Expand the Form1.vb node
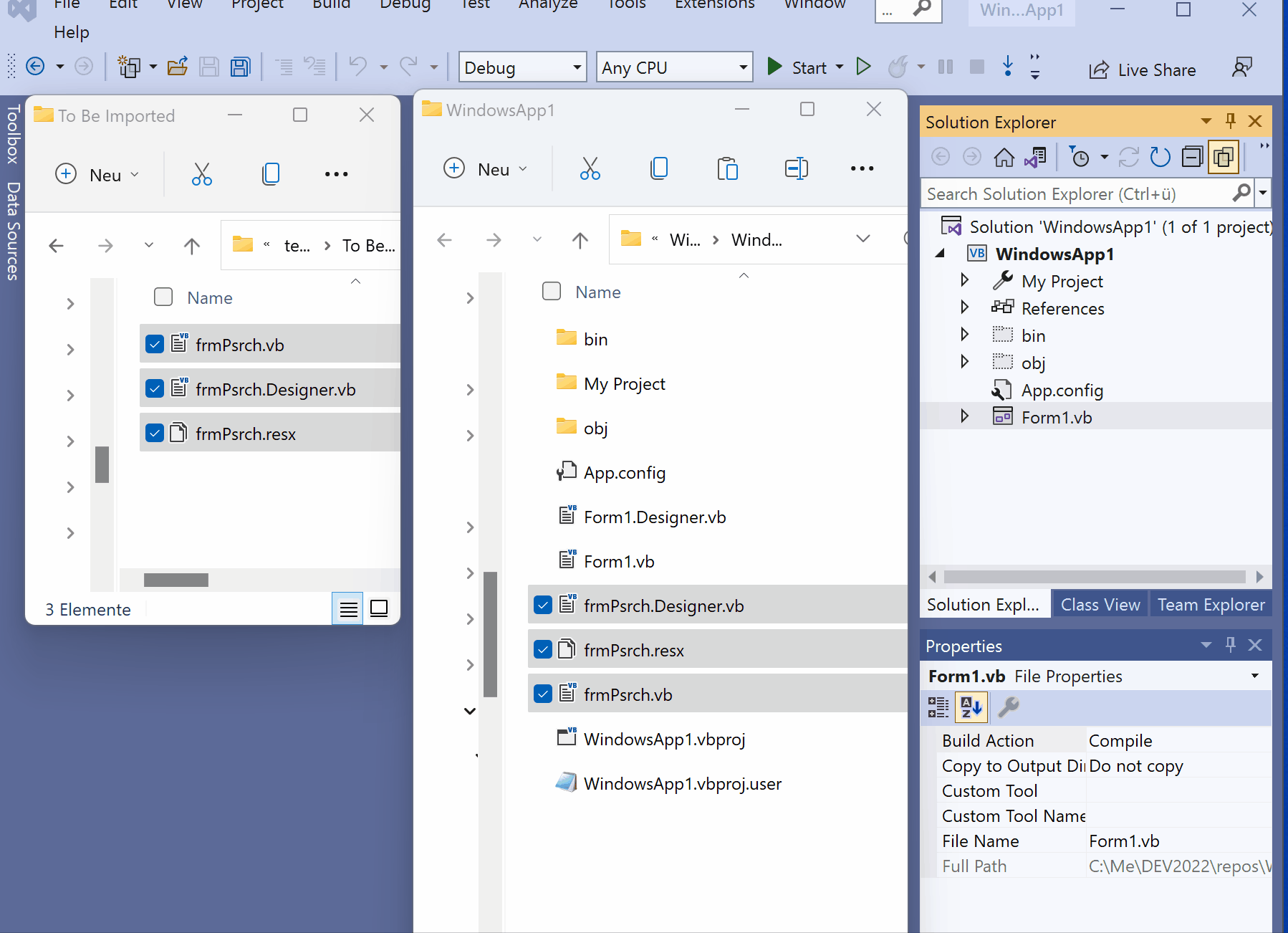This screenshot has height=933, width=1288. click(x=964, y=416)
